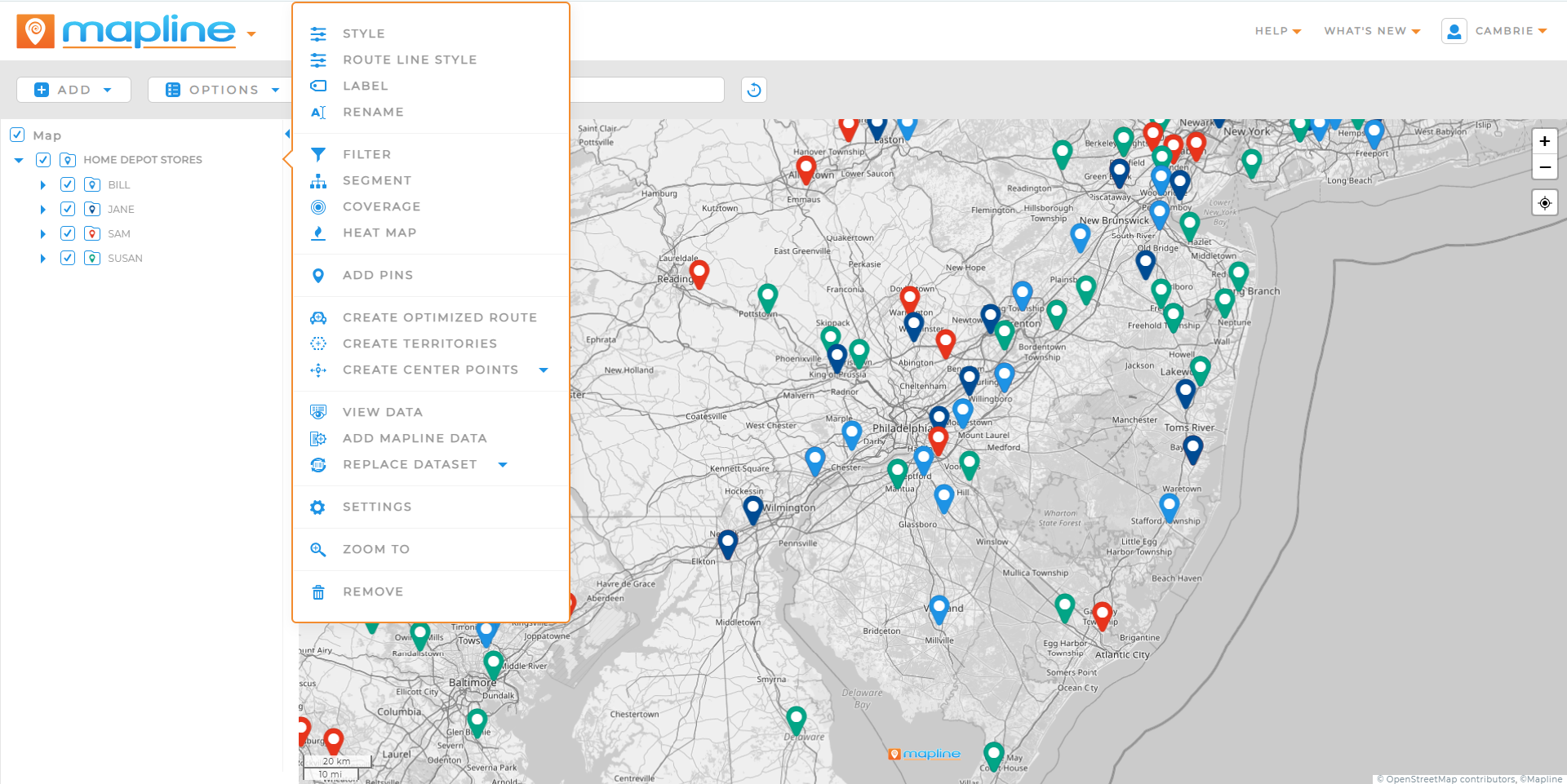Open the HELP menu
Screen dimensions: 1567x784
[x=1277, y=31]
